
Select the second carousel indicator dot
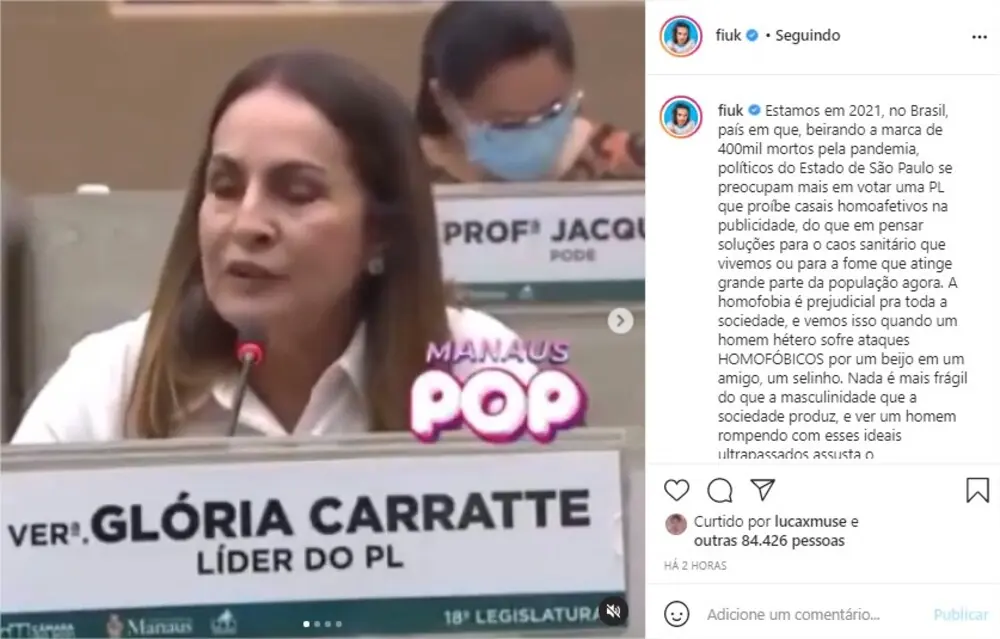[318, 624]
